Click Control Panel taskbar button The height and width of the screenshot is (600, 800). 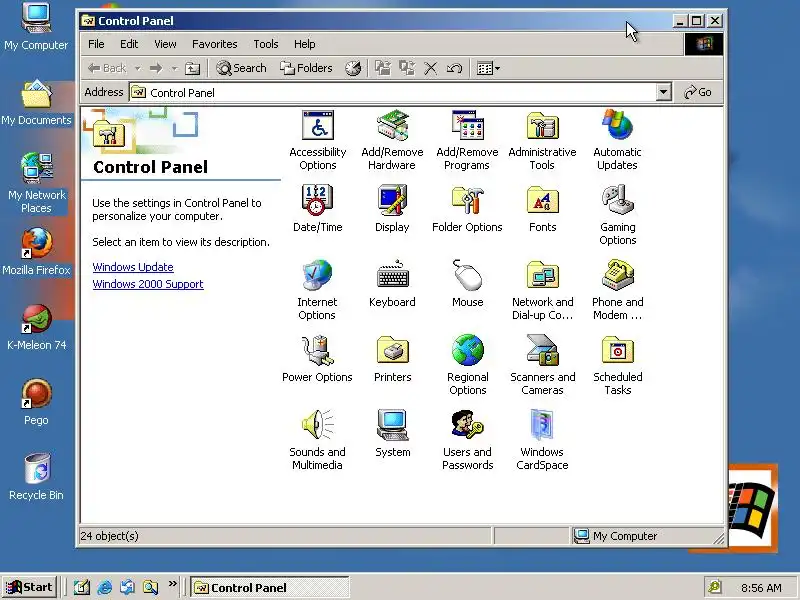click(x=269, y=588)
